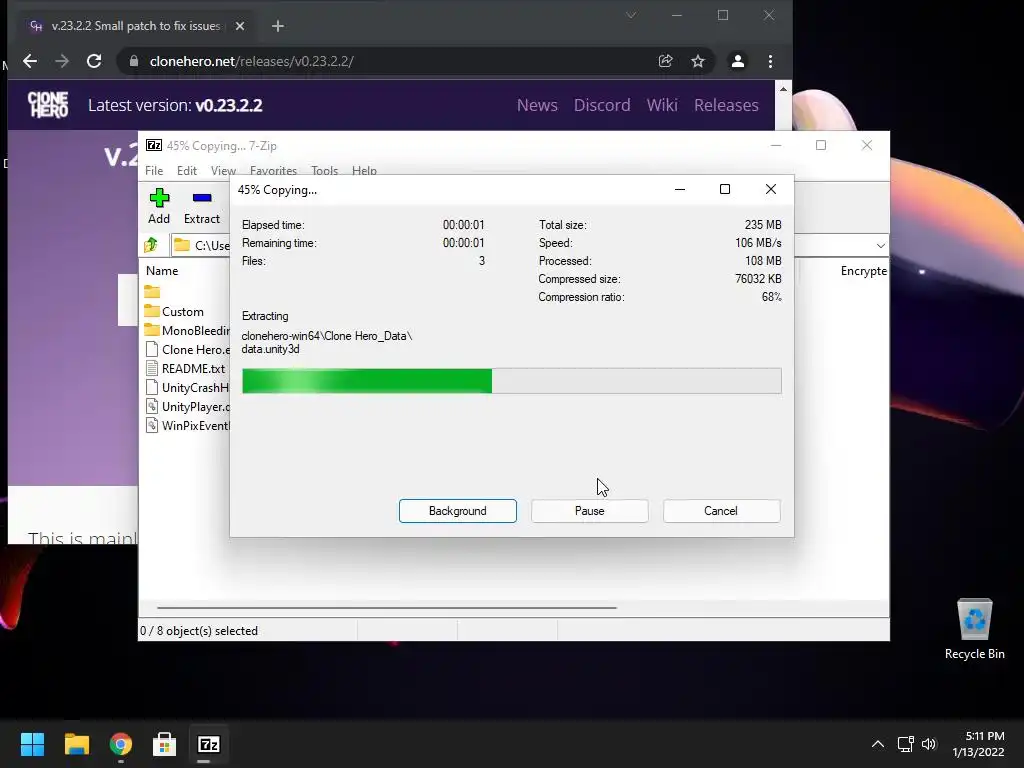Click the Encrypted column header in 7-Zip
Screen dimensions: 1024x768
pyautogui.click(x=863, y=270)
